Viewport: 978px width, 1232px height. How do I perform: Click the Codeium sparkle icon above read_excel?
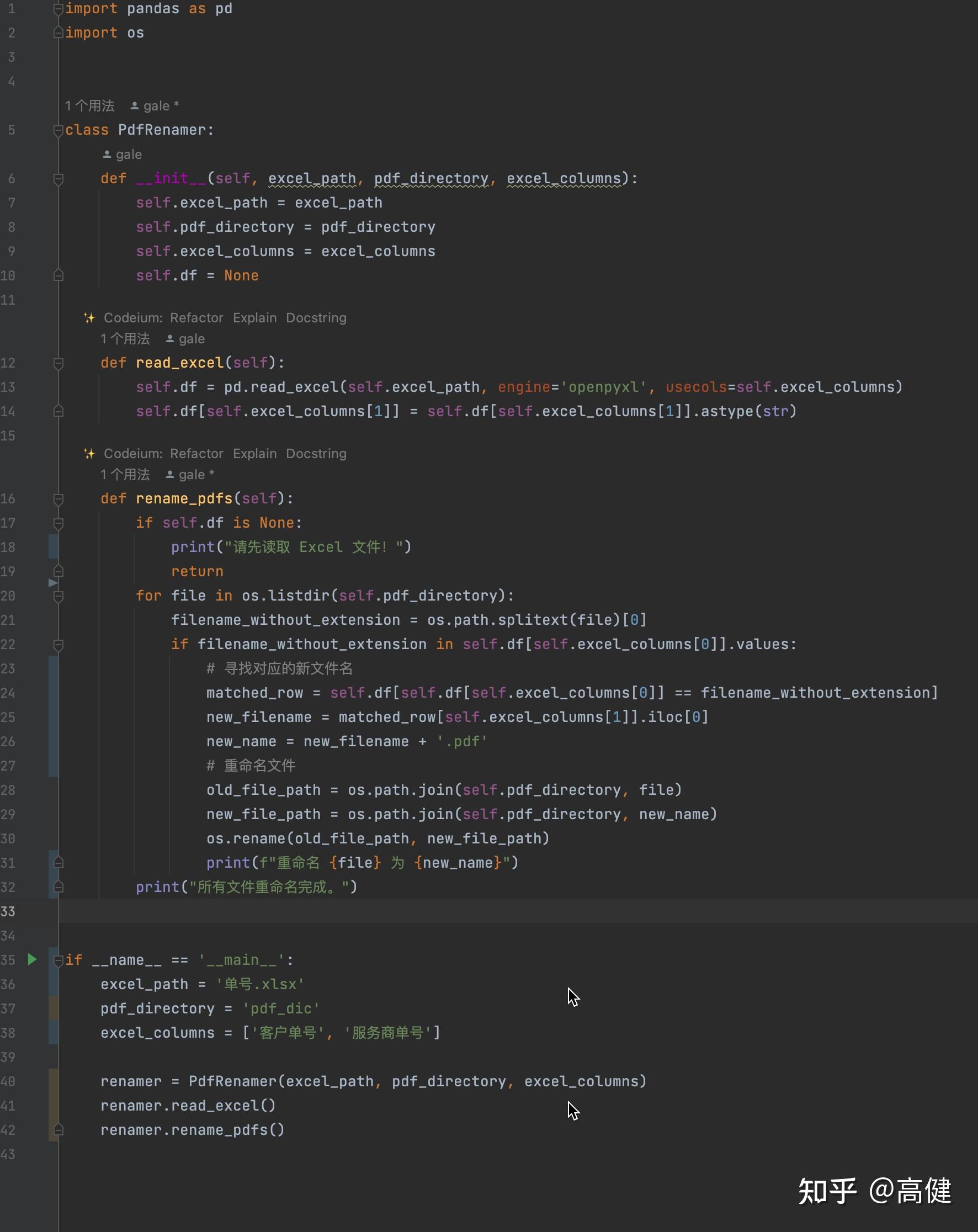(89, 318)
